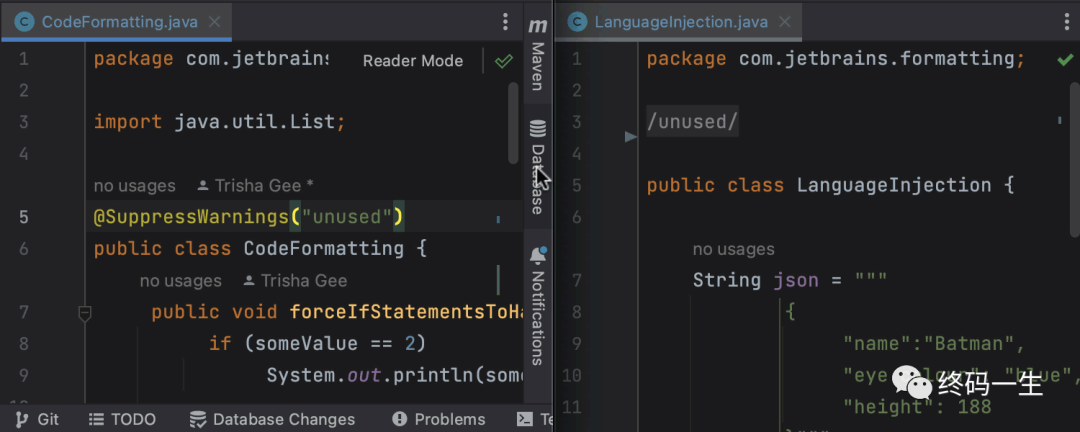Click the "name":"Batman" JSON line
The image size is (1080, 432).
tap(934, 343)
